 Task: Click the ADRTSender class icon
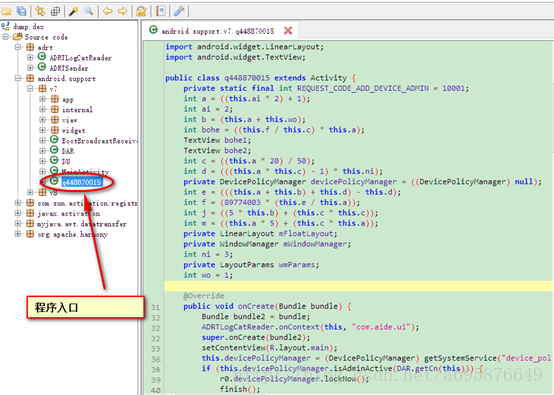point(42,67)
